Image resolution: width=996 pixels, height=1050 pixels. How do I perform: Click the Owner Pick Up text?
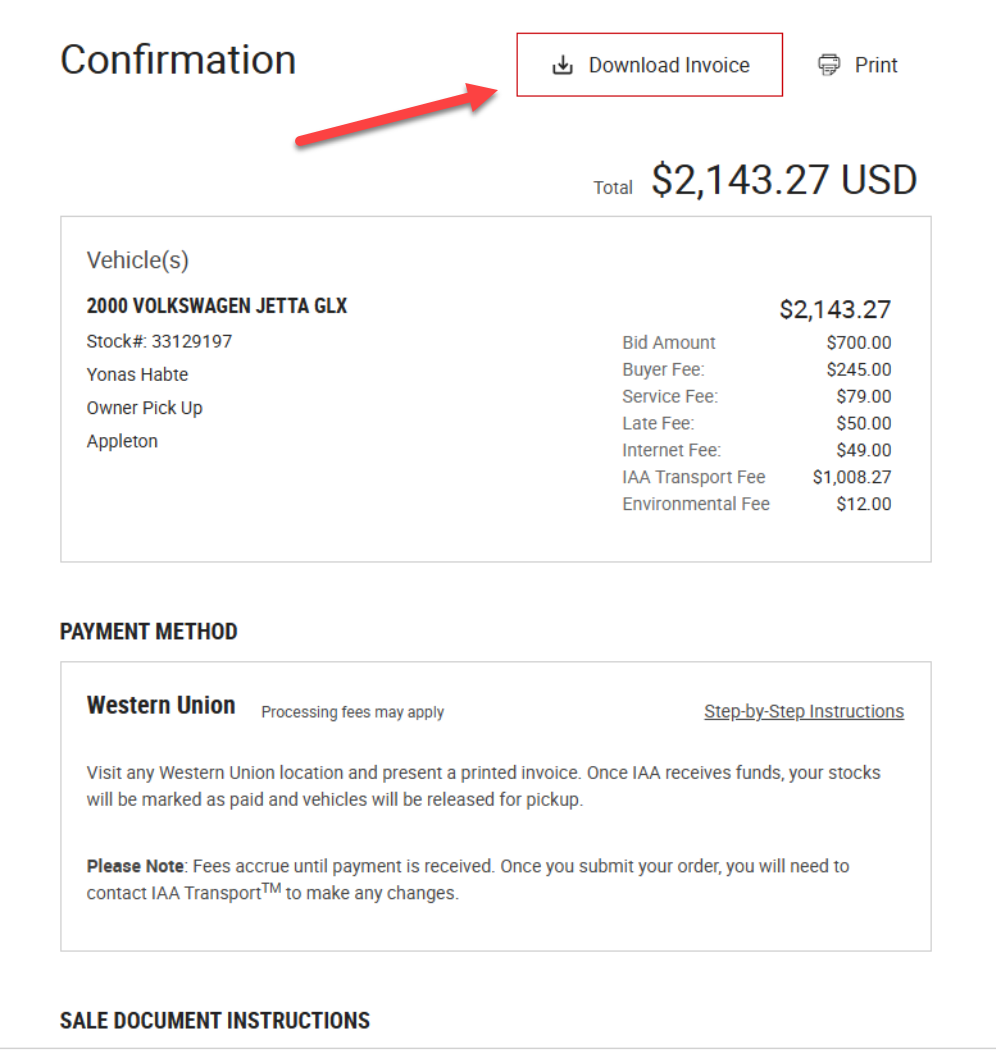145,408
